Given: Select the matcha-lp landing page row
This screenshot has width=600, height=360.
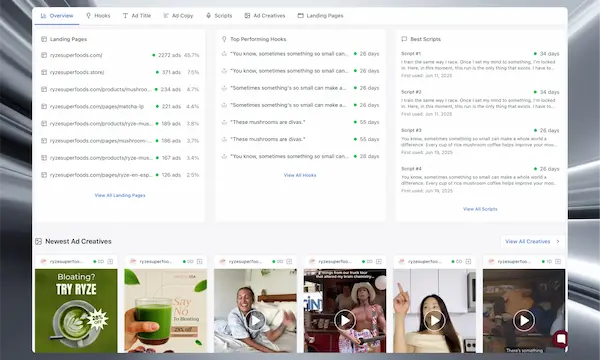Looking at the screenshot, I should (x=120, y=106).
